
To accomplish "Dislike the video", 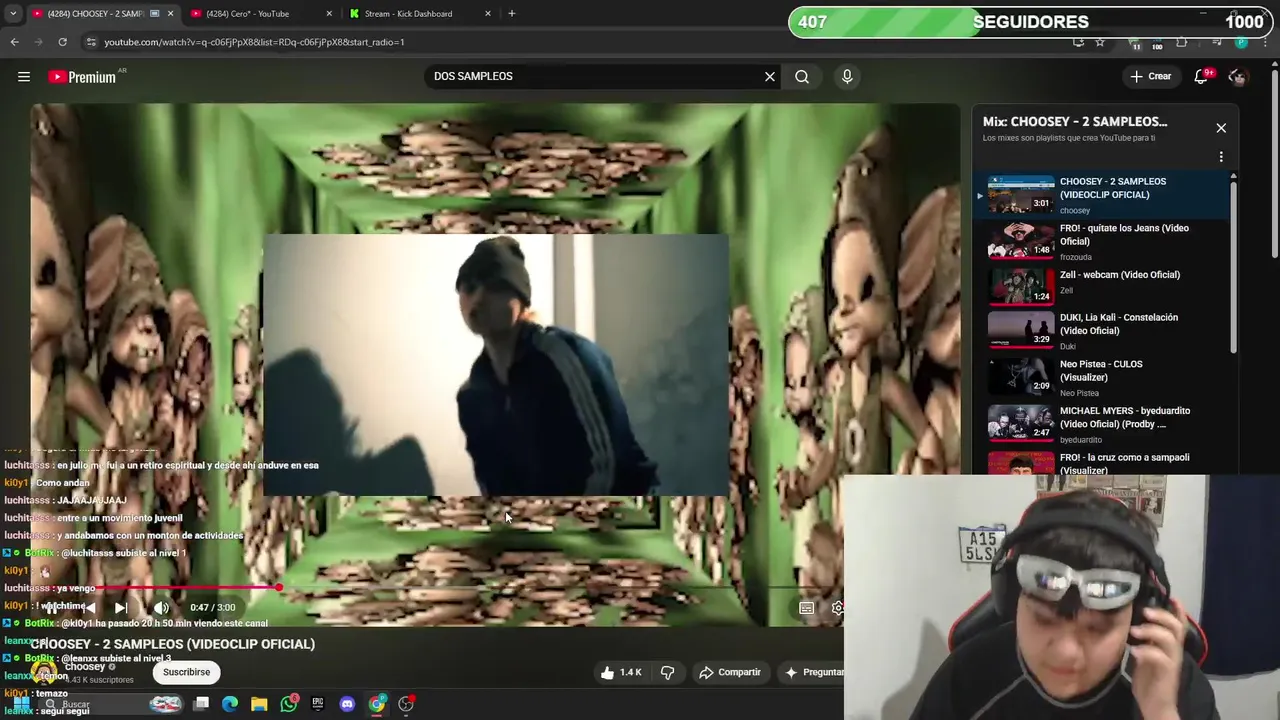I will pos(668,672).
